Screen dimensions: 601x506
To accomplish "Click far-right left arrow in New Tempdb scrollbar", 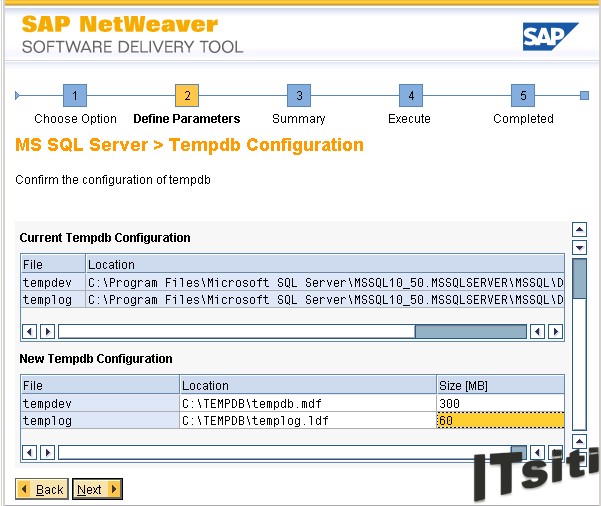I will [537, 452].
